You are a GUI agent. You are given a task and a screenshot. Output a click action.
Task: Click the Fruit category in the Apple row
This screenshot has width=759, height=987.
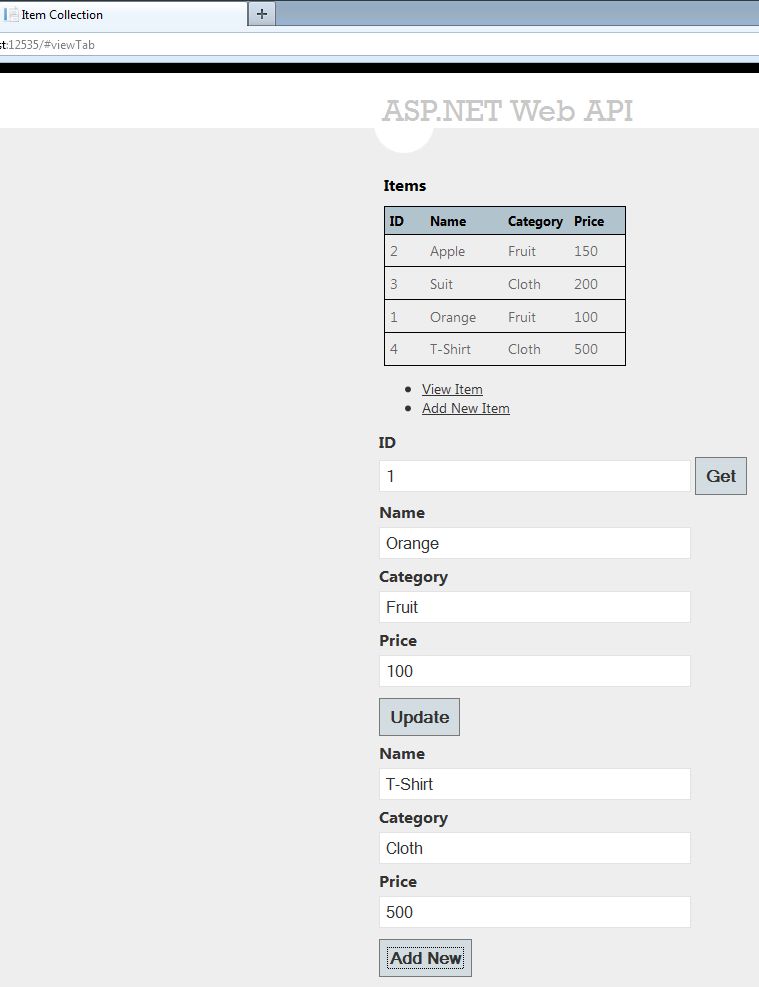click(522, 251)
